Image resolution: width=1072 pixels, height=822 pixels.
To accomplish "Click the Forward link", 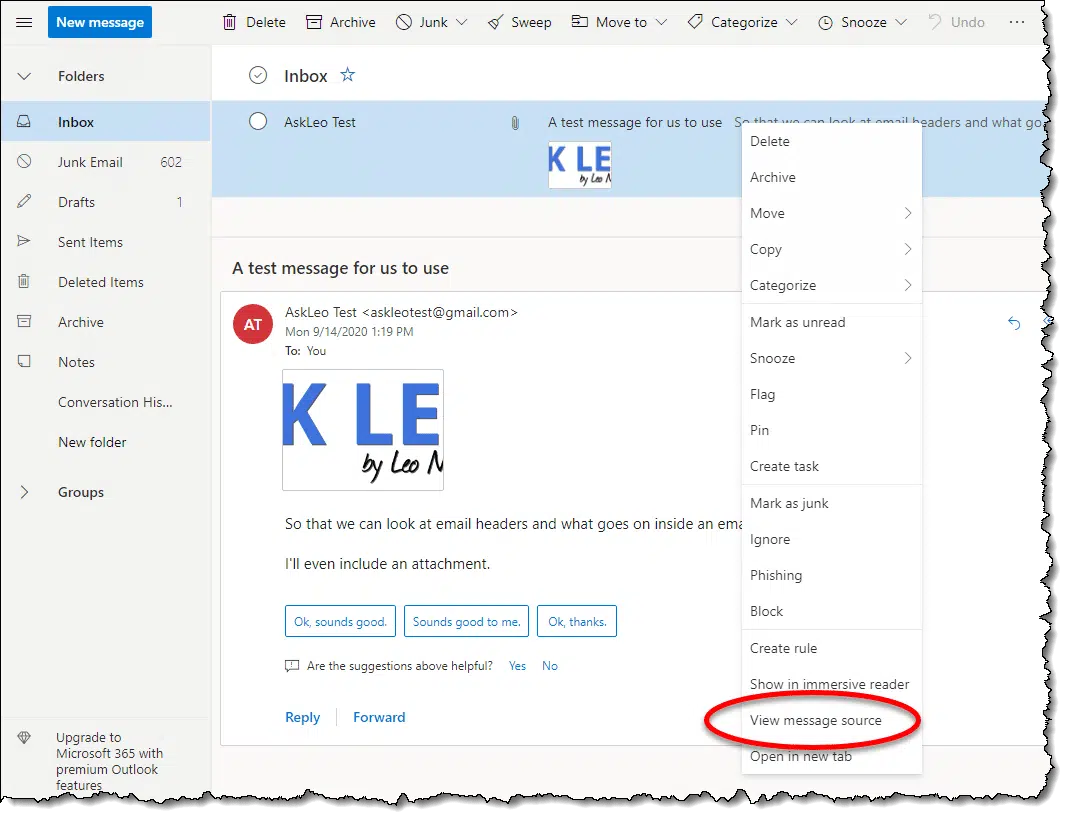I will (379, 717).
